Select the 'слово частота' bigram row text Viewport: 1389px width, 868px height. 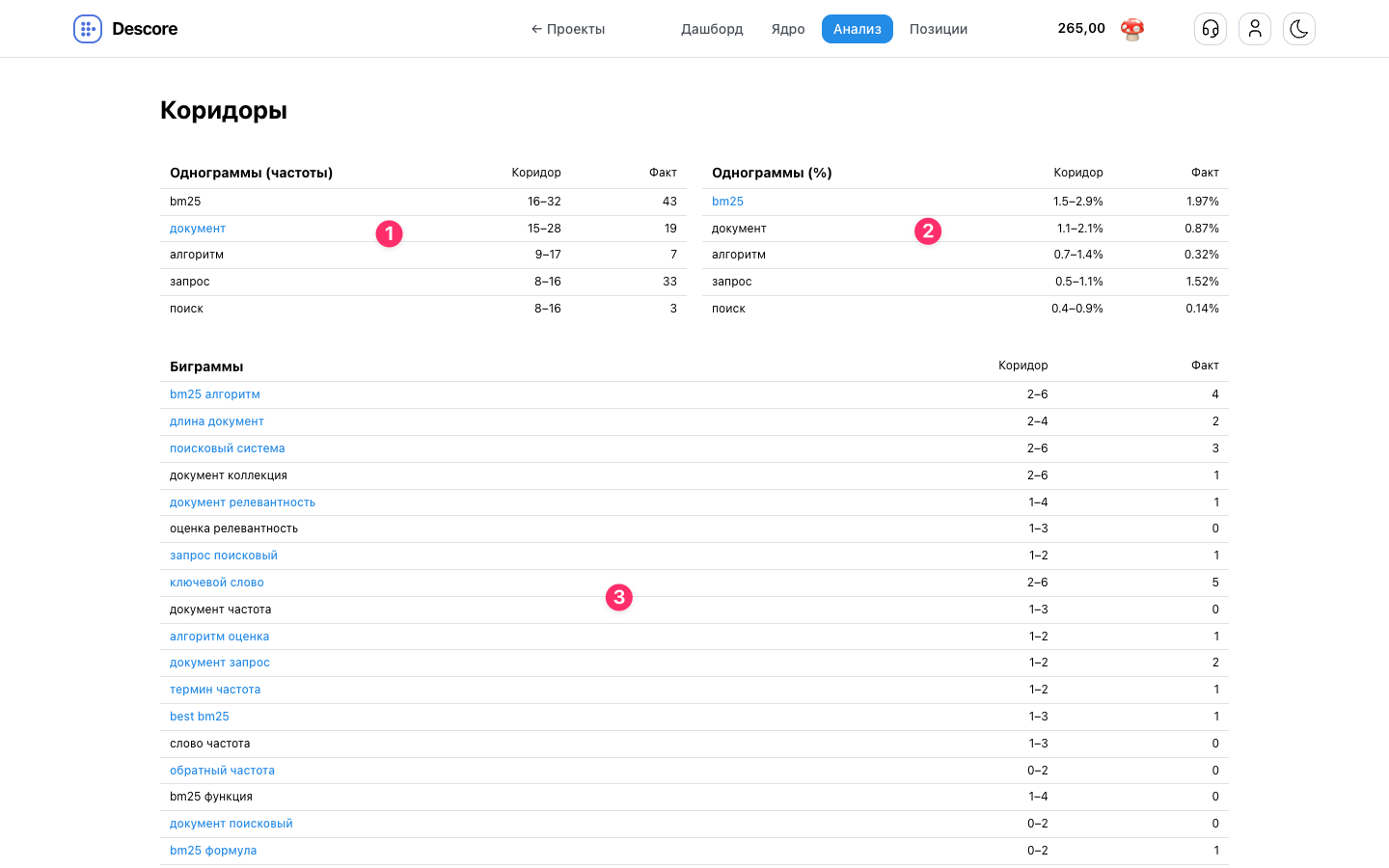tap(210, 744)
